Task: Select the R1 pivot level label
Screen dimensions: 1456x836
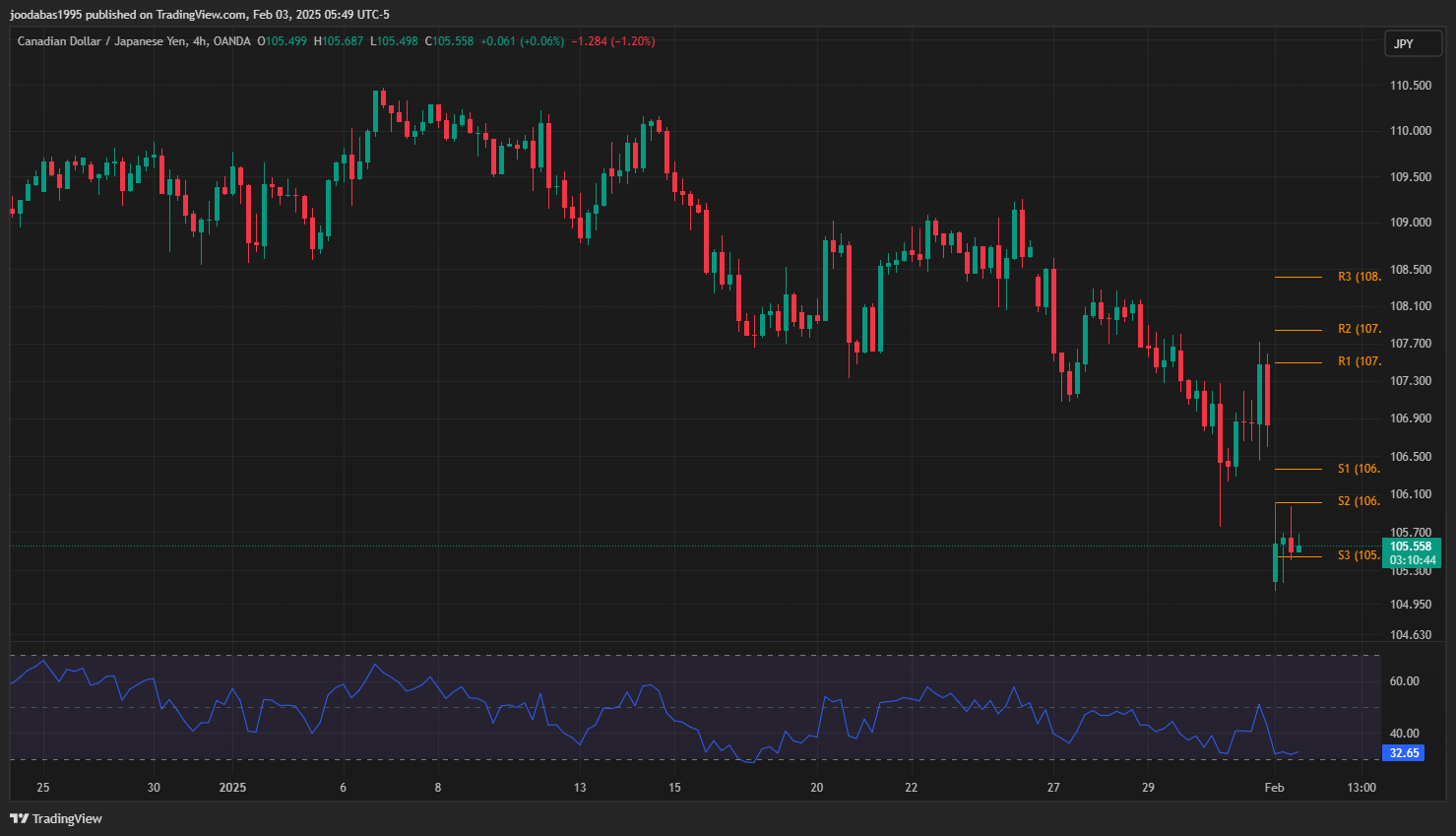Action: point(1359,361)
